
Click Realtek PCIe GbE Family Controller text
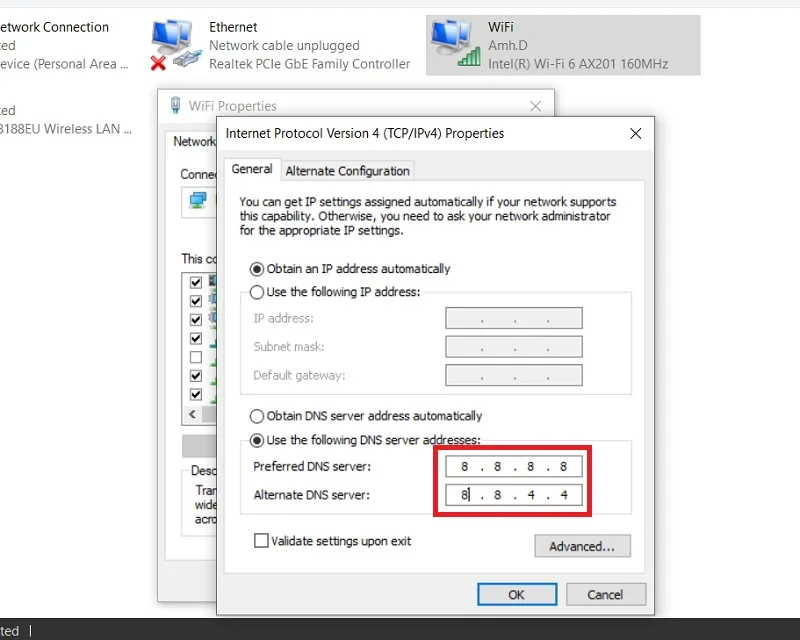(x=310, y=64)
